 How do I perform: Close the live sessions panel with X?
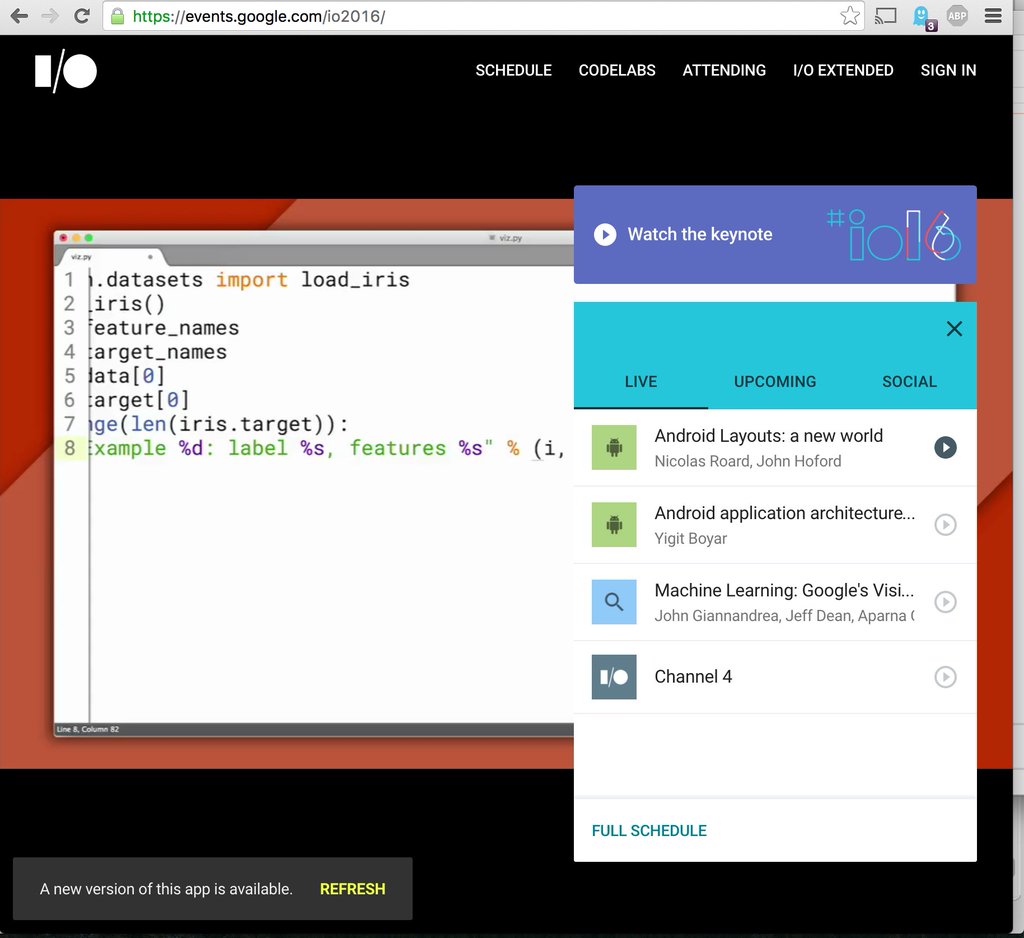954,329
